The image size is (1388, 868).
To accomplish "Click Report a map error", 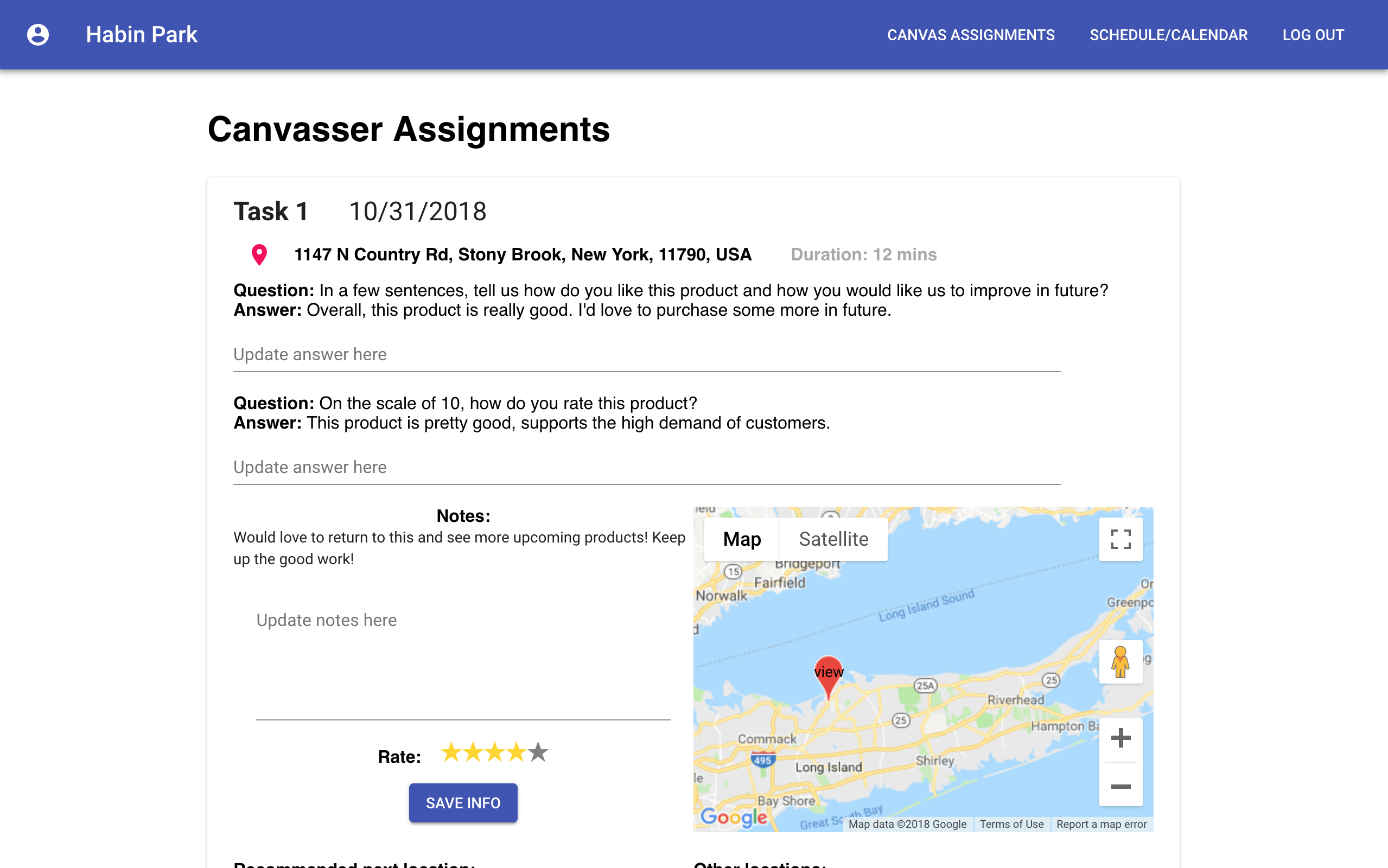I will coord(1102,824).
